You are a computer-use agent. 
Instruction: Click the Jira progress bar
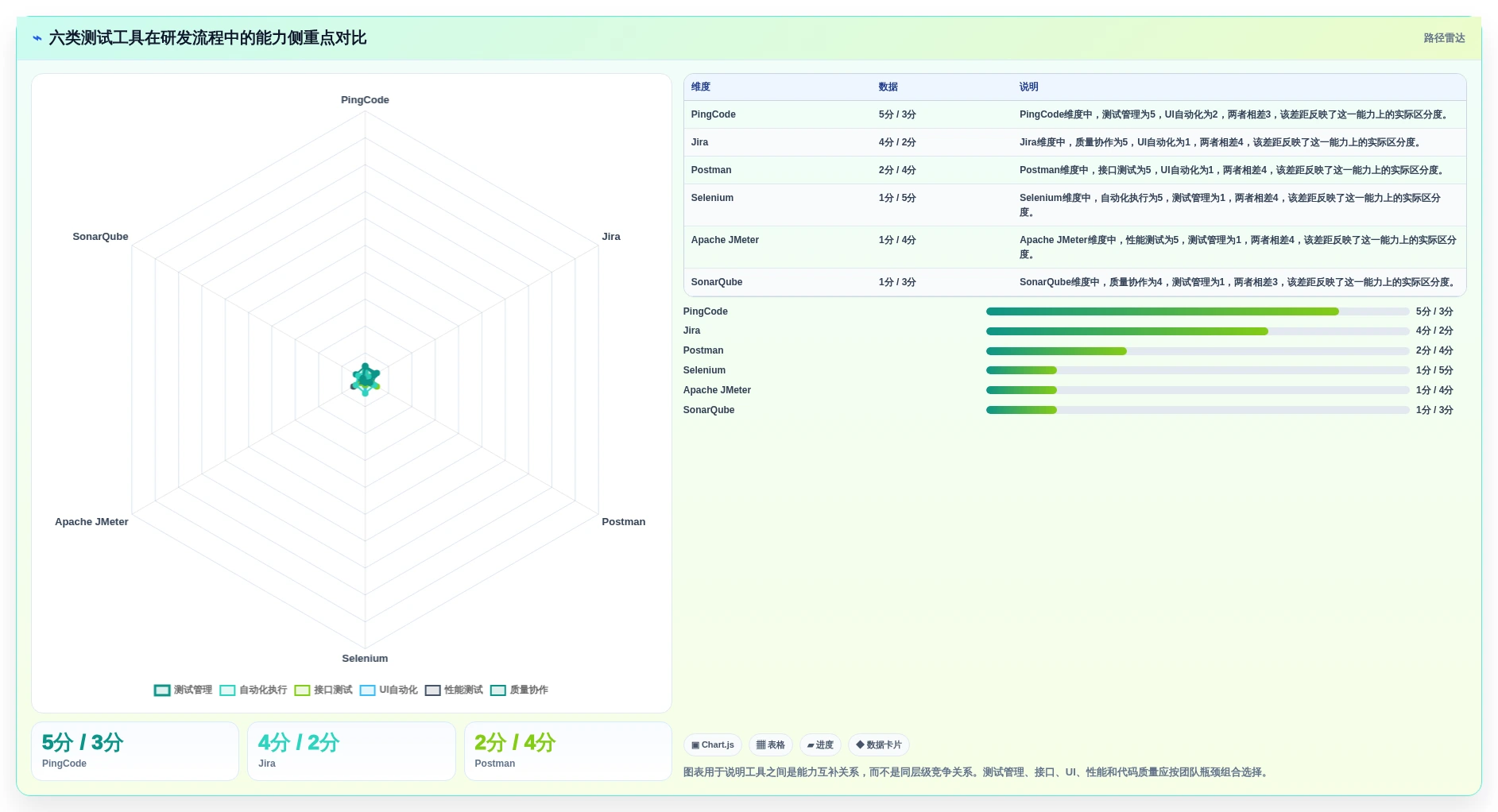click(1198, 331)
